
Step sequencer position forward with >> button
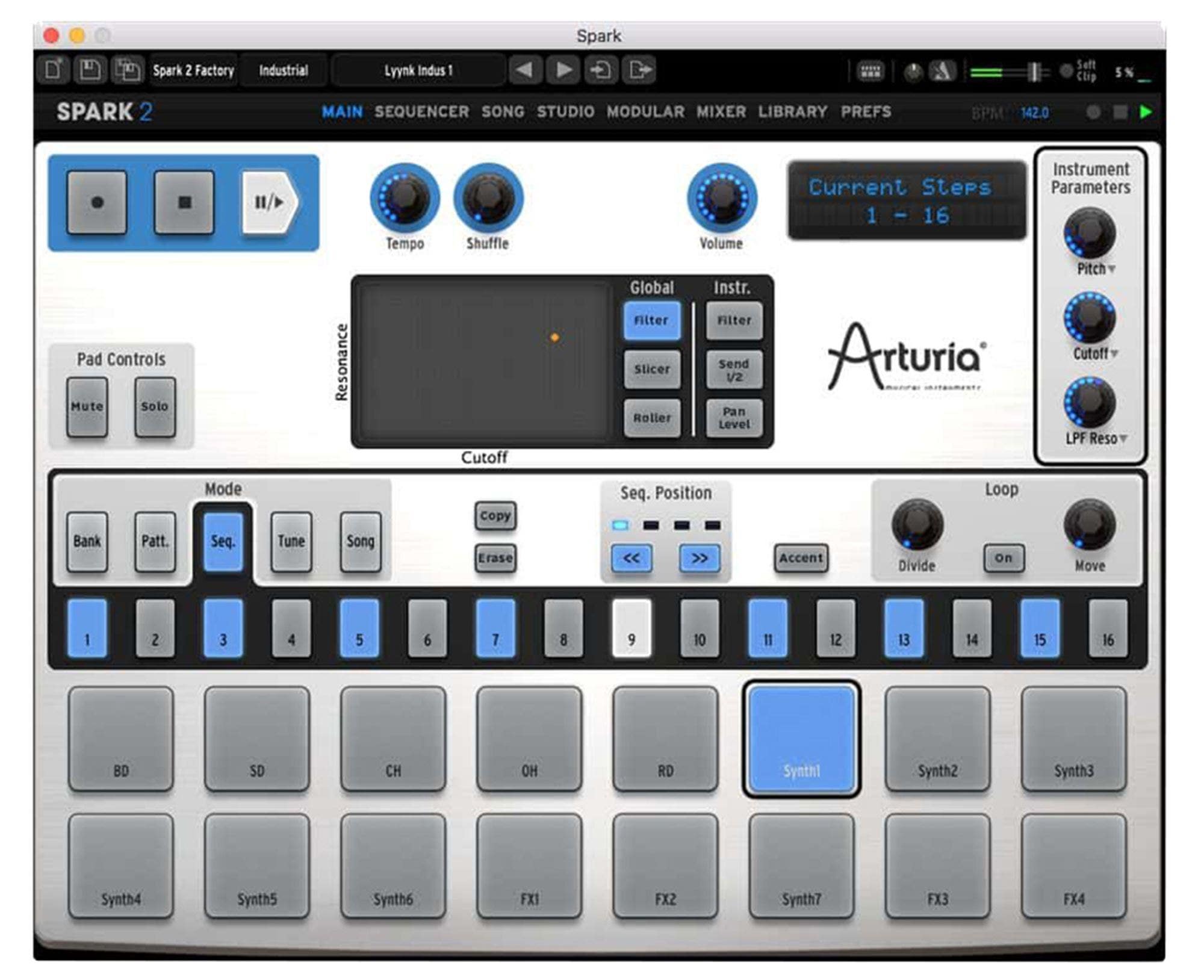click(x=699, y=558)
